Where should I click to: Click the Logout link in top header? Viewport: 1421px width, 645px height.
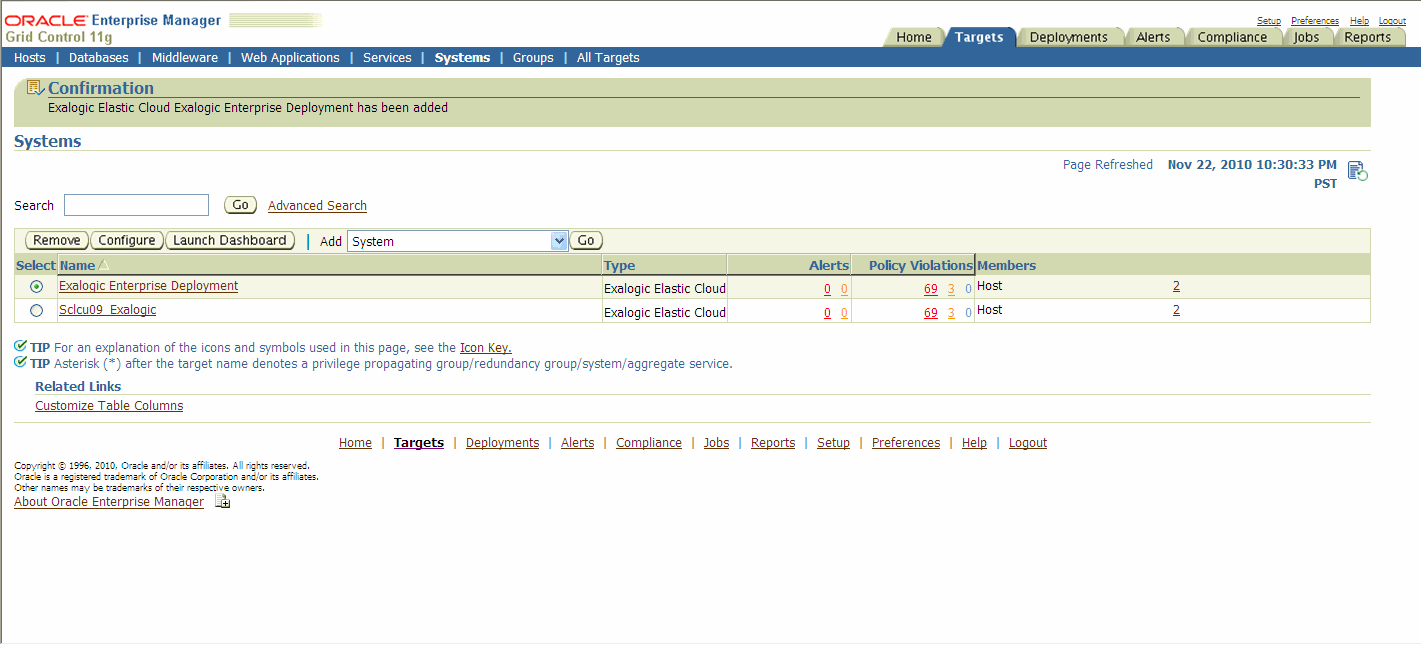(1392, 21)
